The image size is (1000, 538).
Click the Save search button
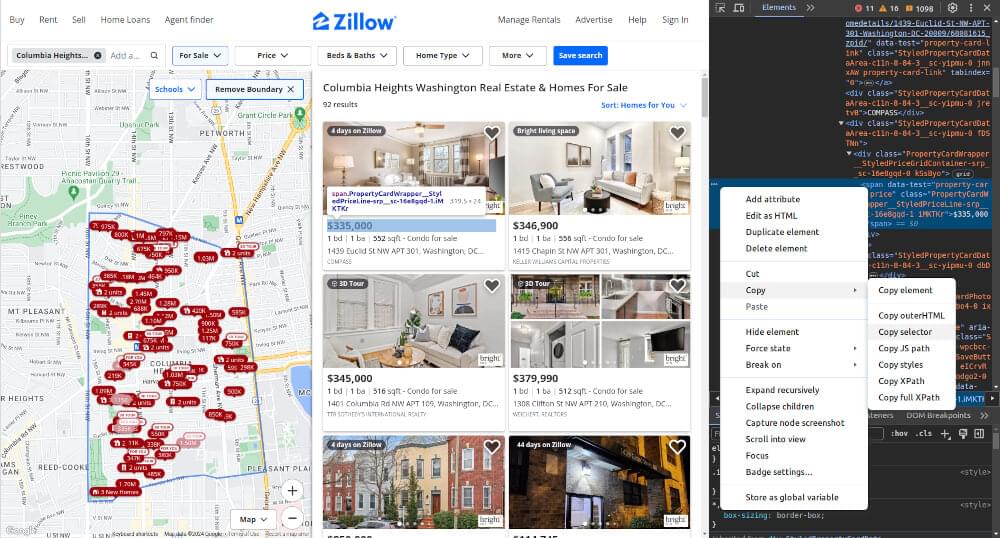tap(580, 55)
